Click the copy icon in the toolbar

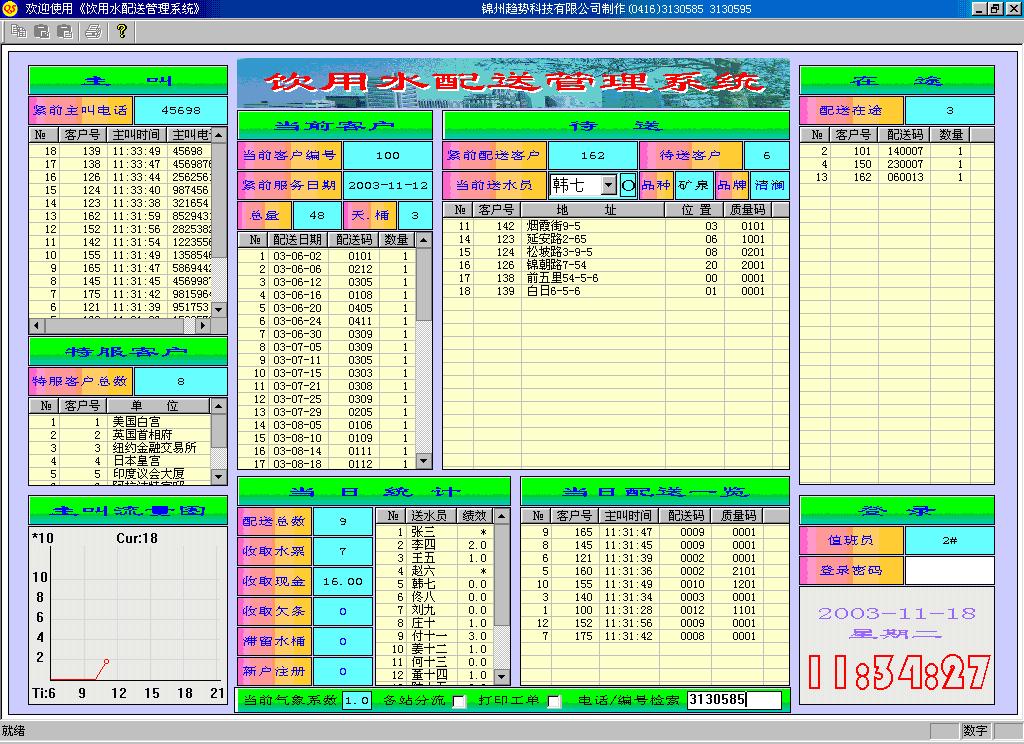tap(17, 31)
